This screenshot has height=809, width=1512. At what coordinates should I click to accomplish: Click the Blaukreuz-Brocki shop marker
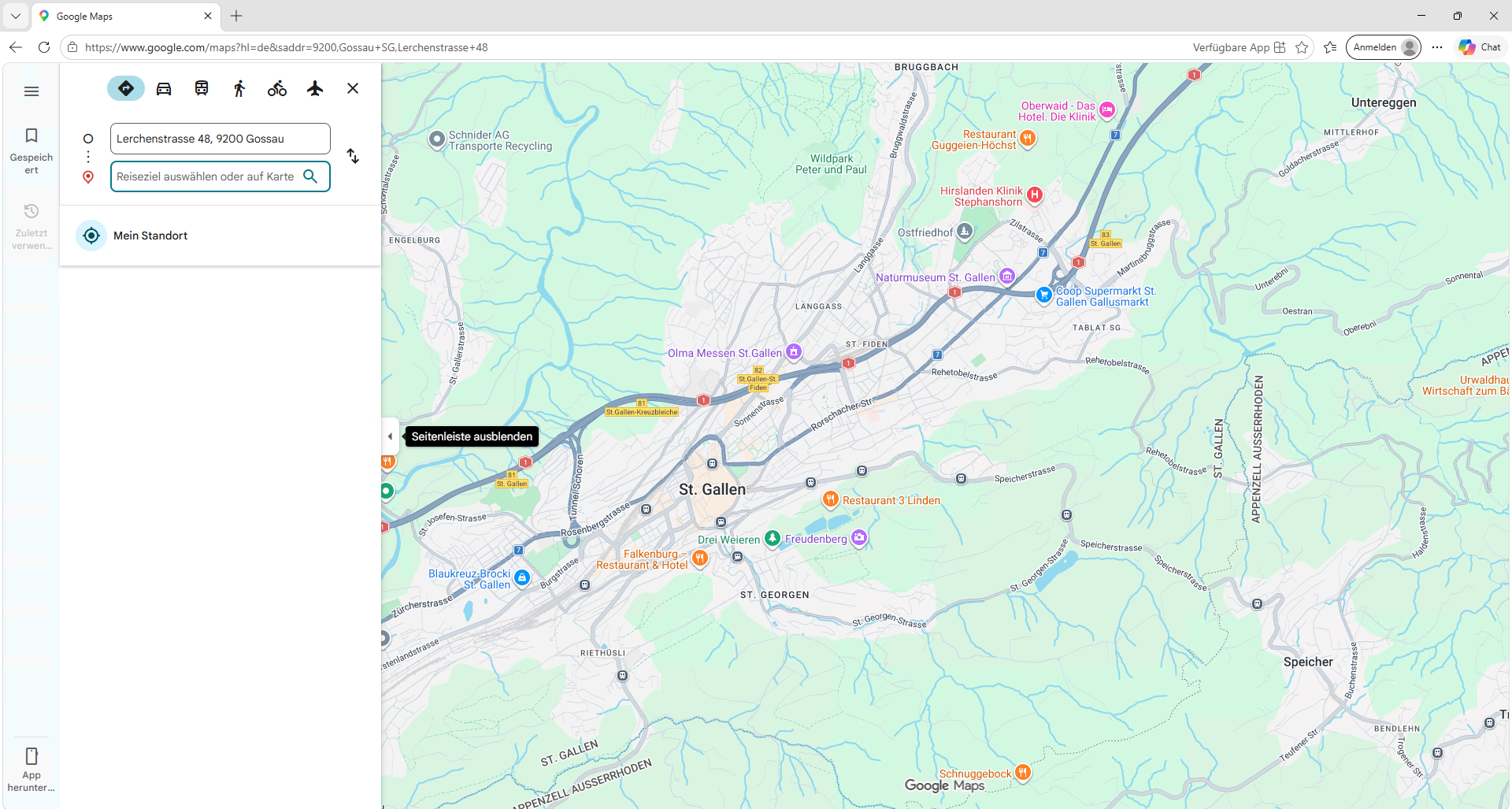pos(521,577)
